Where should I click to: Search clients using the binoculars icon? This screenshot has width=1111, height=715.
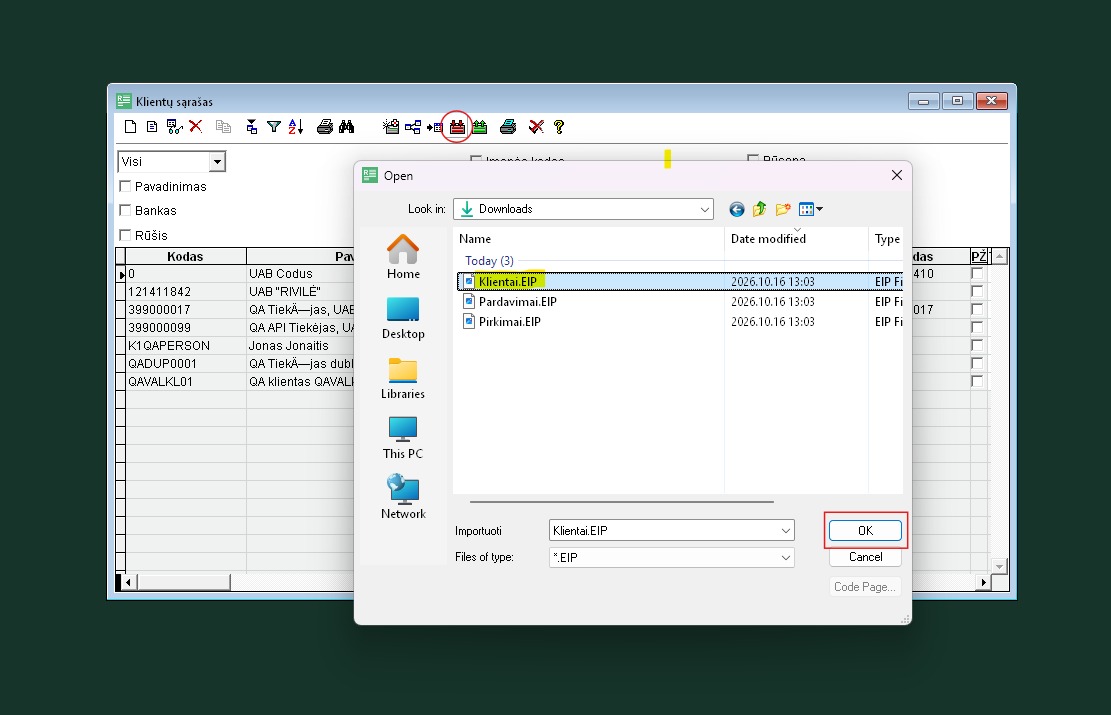346,127
